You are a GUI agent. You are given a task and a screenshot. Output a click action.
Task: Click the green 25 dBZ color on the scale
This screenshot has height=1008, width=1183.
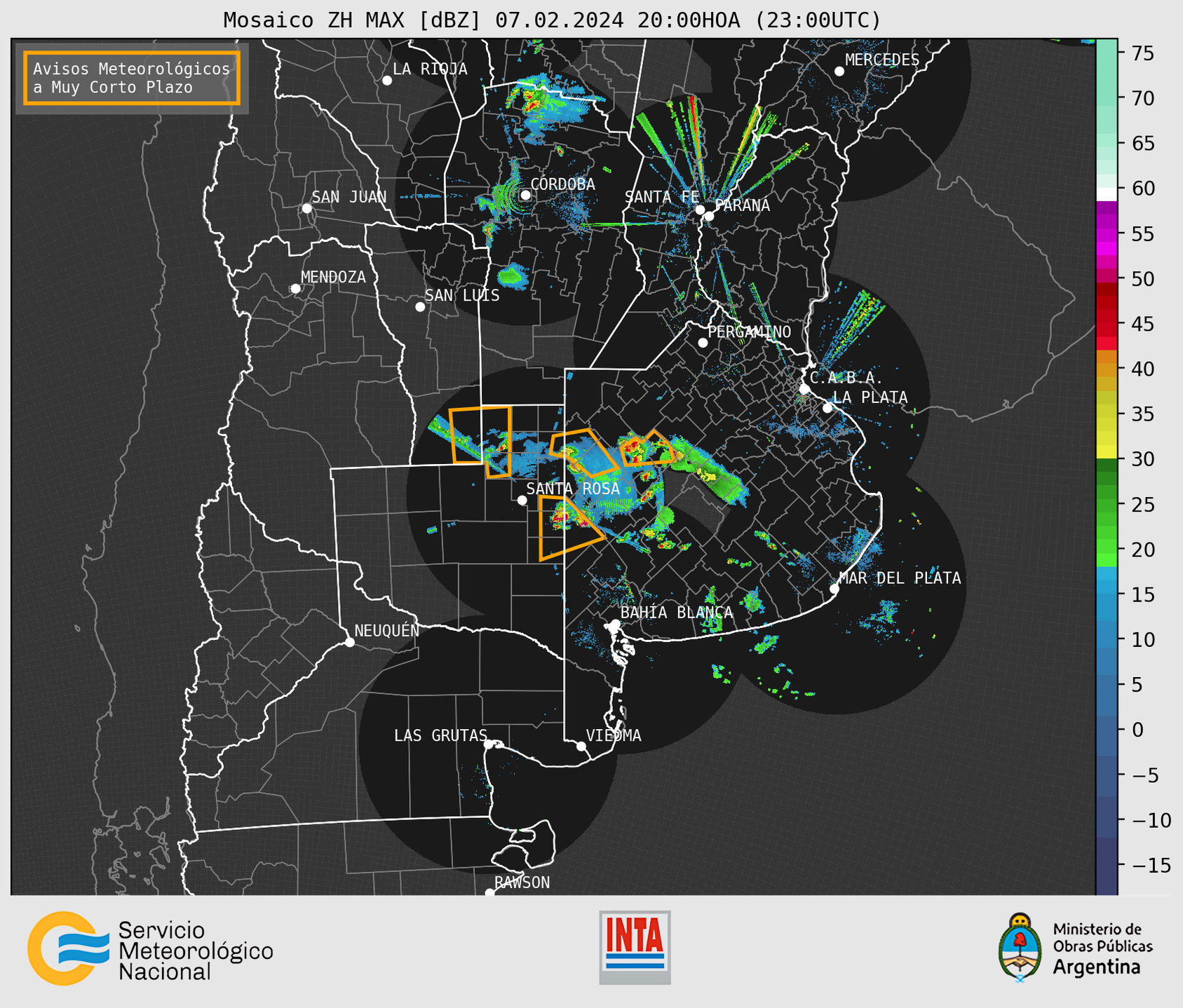(1107, 505)
